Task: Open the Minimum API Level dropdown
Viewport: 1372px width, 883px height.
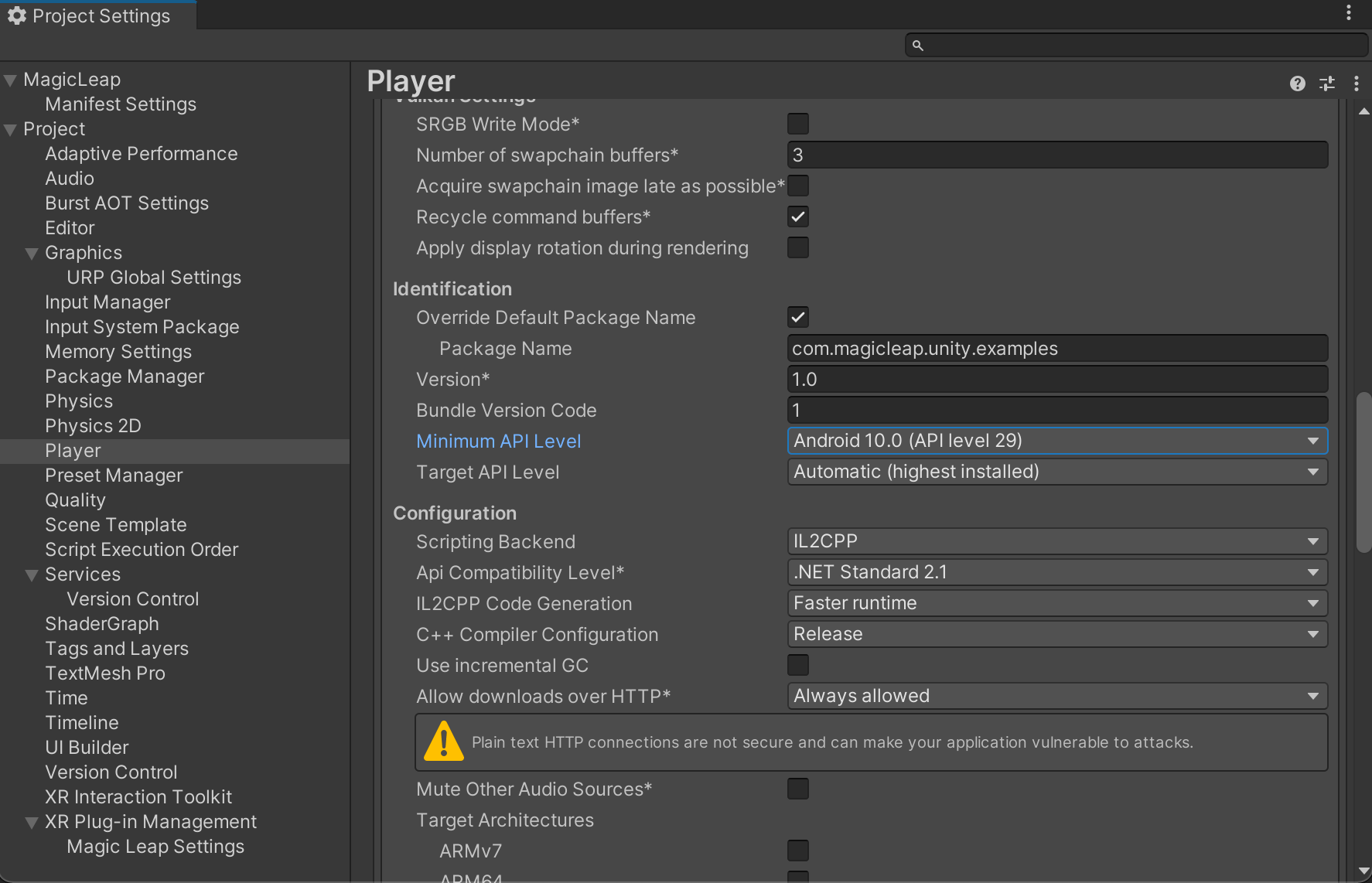Action: pos(1057,441)
